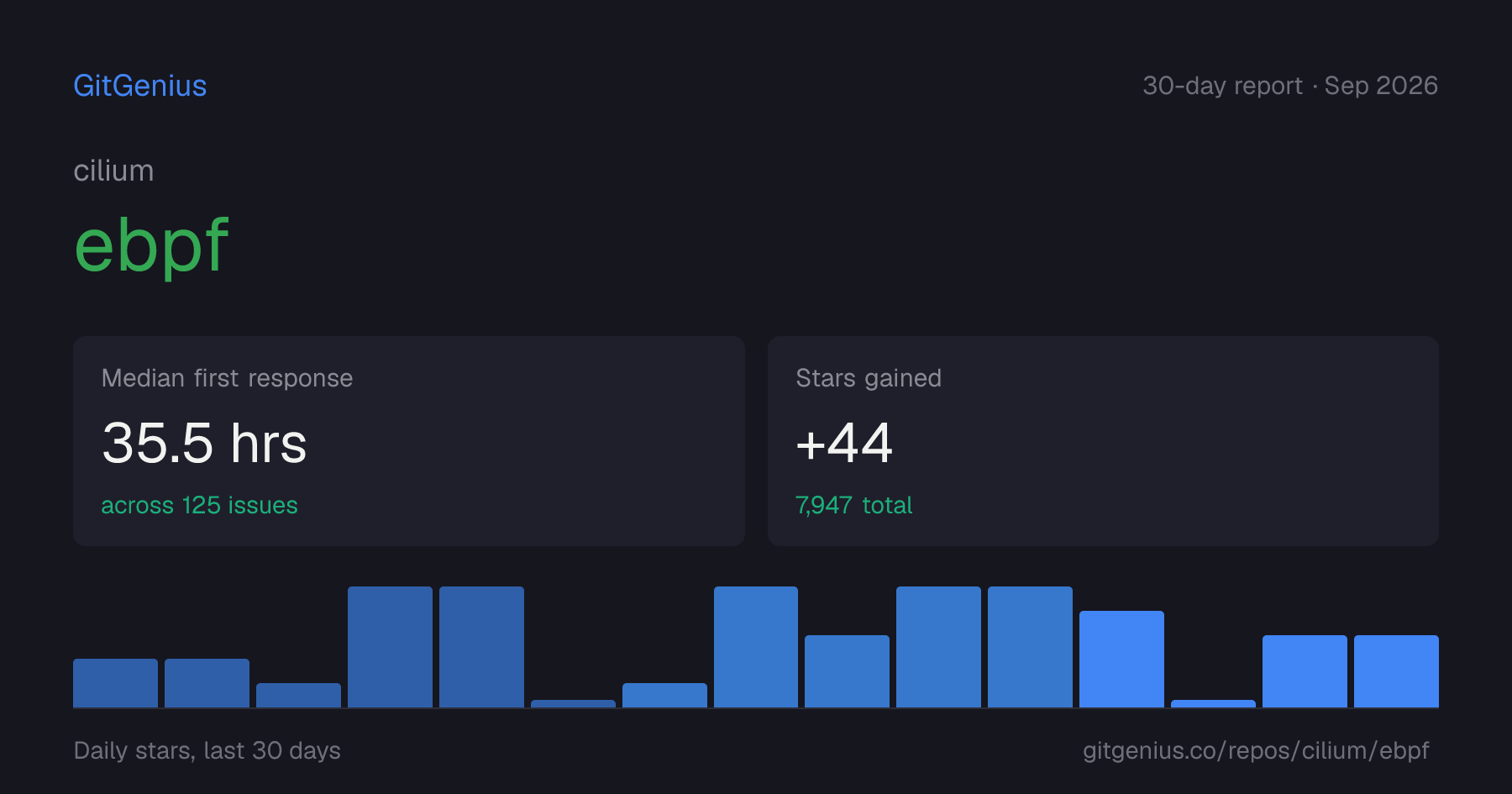Click the +44 stars value
Image resolution: width=1512 pixels, height=794 pixels.
pos(844,443)
